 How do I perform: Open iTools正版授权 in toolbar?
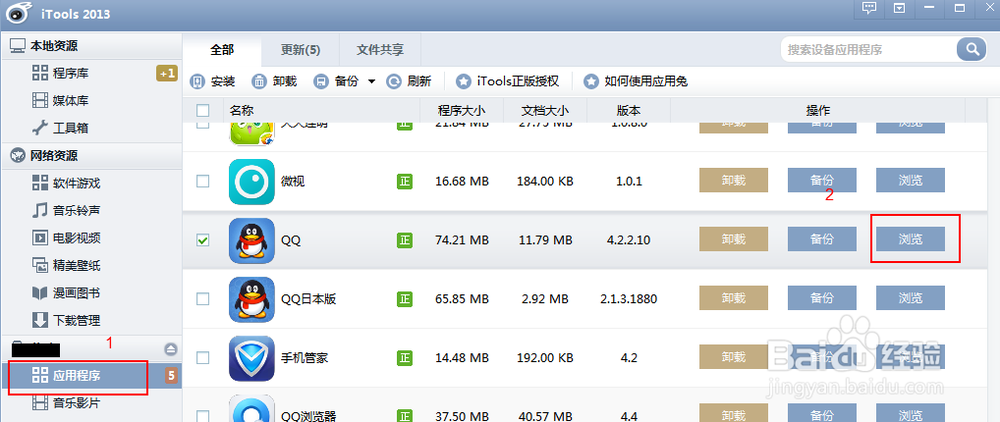point(508,82)
